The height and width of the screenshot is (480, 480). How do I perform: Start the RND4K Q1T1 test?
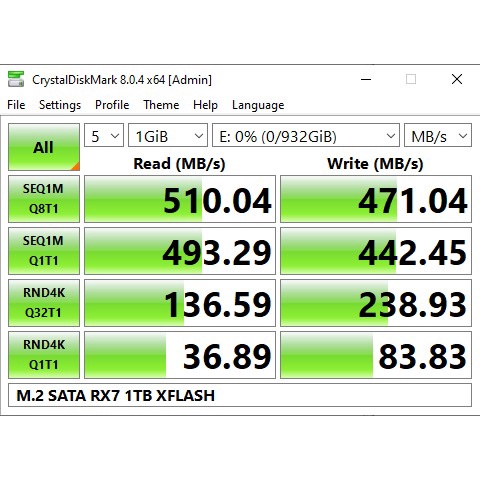point(44,355)
